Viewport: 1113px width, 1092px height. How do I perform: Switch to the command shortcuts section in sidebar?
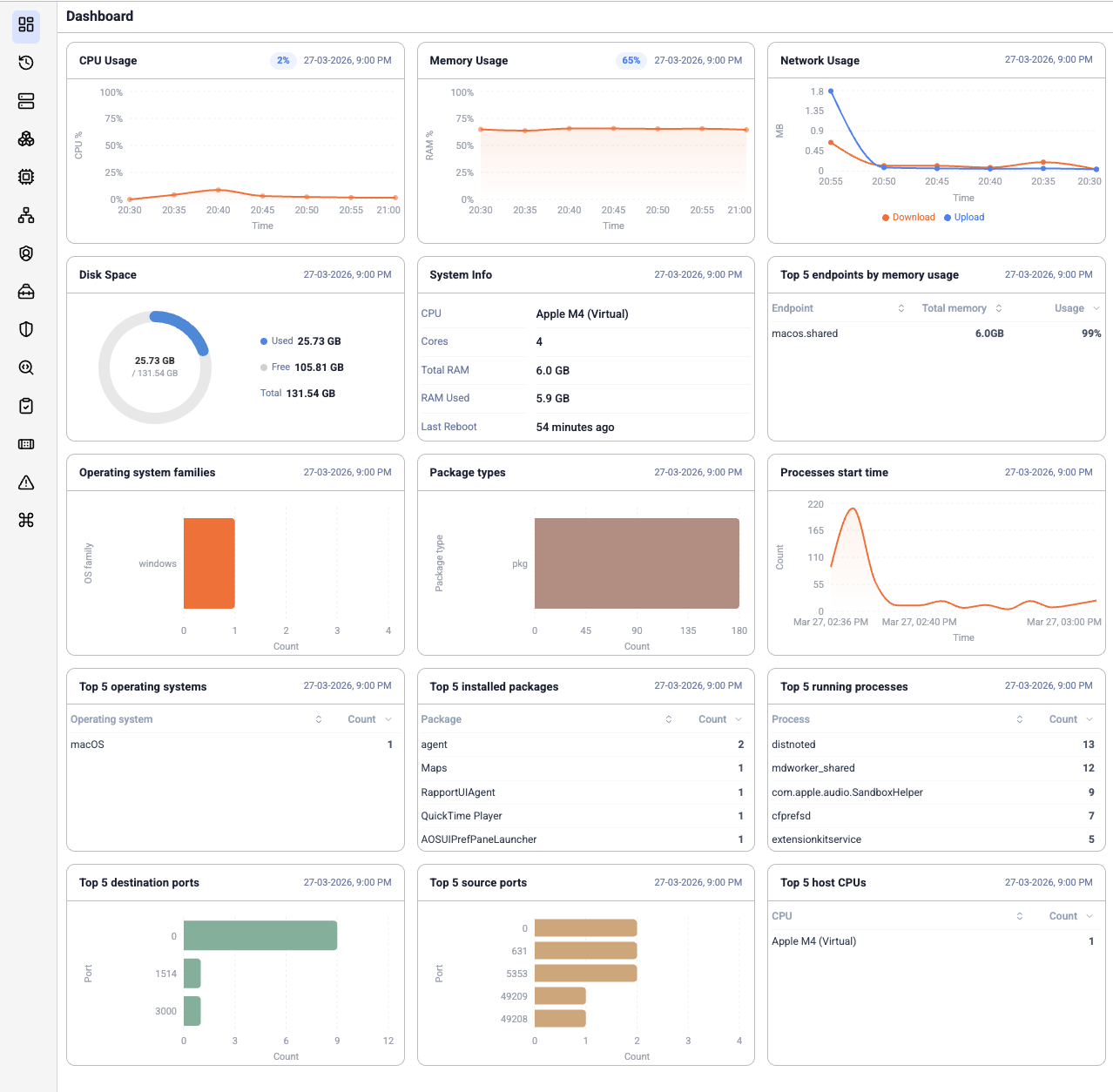click(26, 520)
